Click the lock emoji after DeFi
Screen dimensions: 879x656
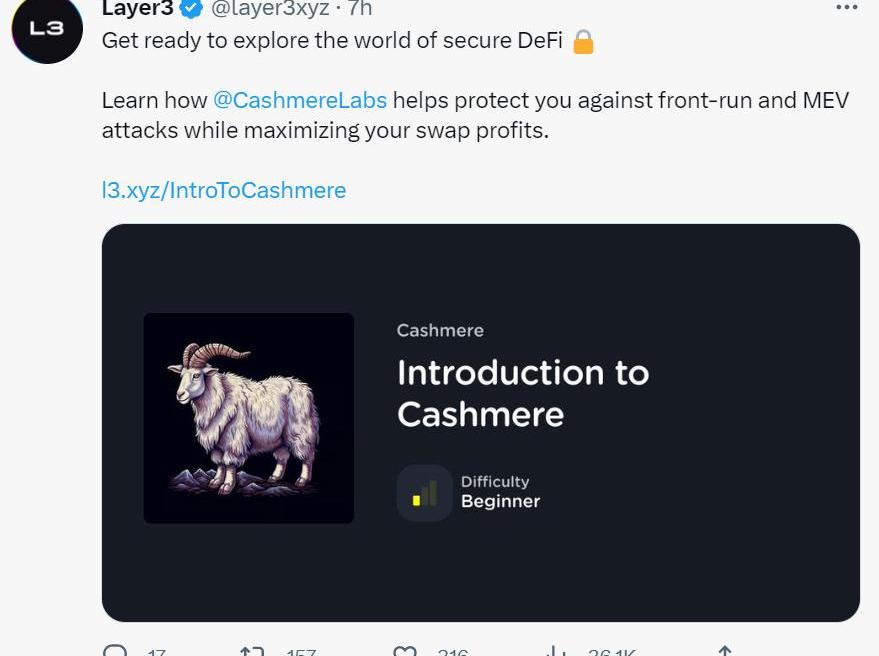583,42
